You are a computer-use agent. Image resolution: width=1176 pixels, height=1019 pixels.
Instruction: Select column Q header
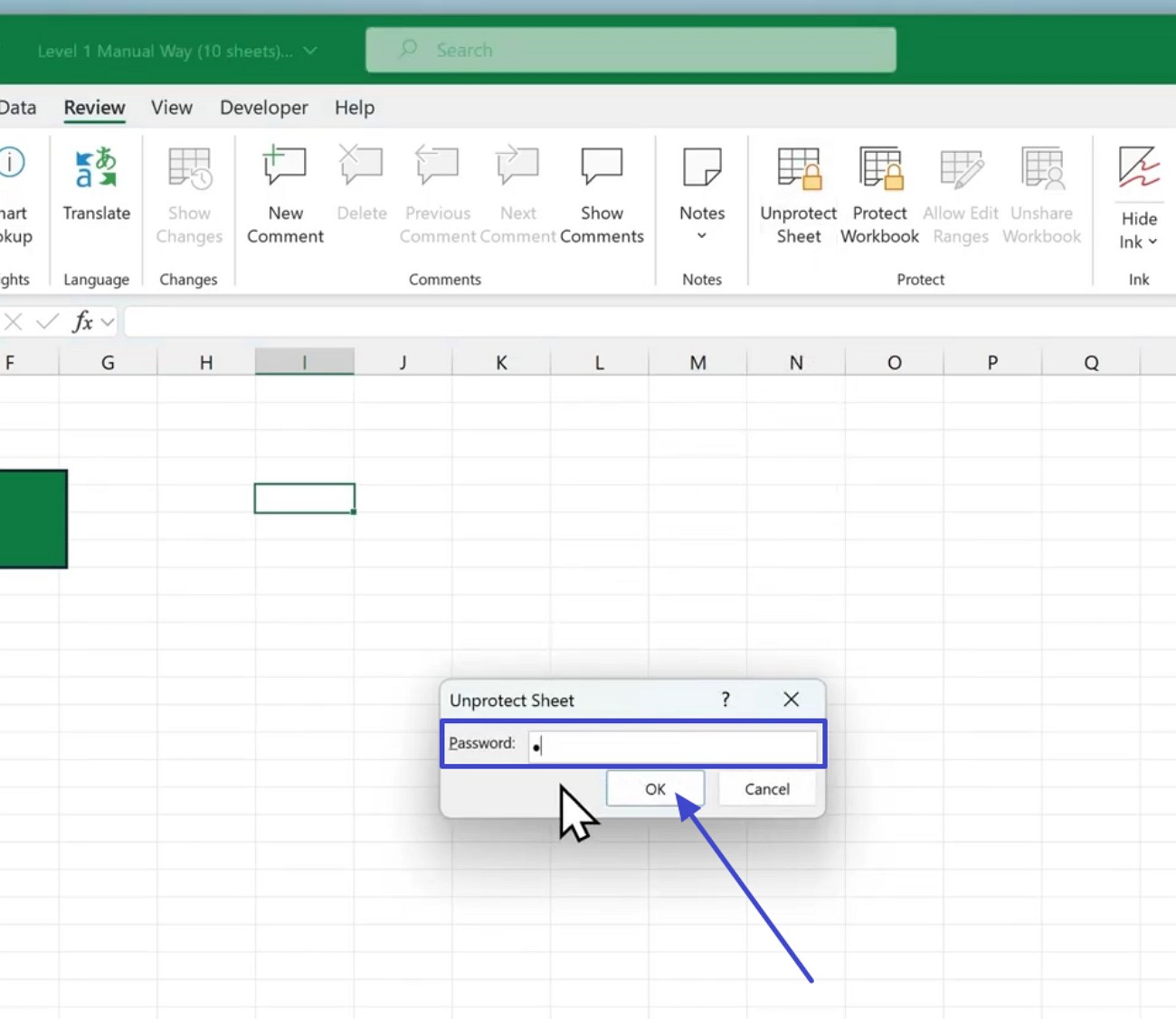click(x=1091, y=363)
